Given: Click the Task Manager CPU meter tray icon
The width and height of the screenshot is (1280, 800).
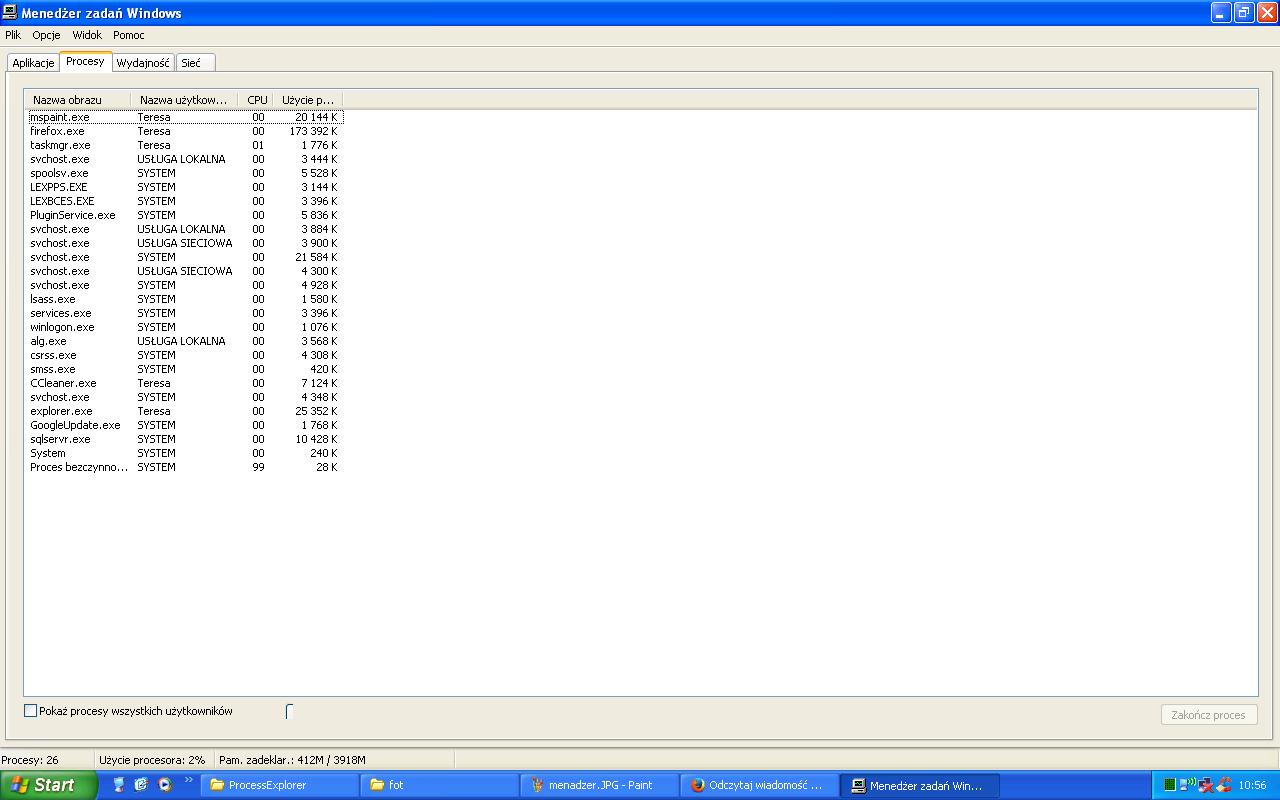Looking at the screenshot, I should click(x=1170, y=785).
